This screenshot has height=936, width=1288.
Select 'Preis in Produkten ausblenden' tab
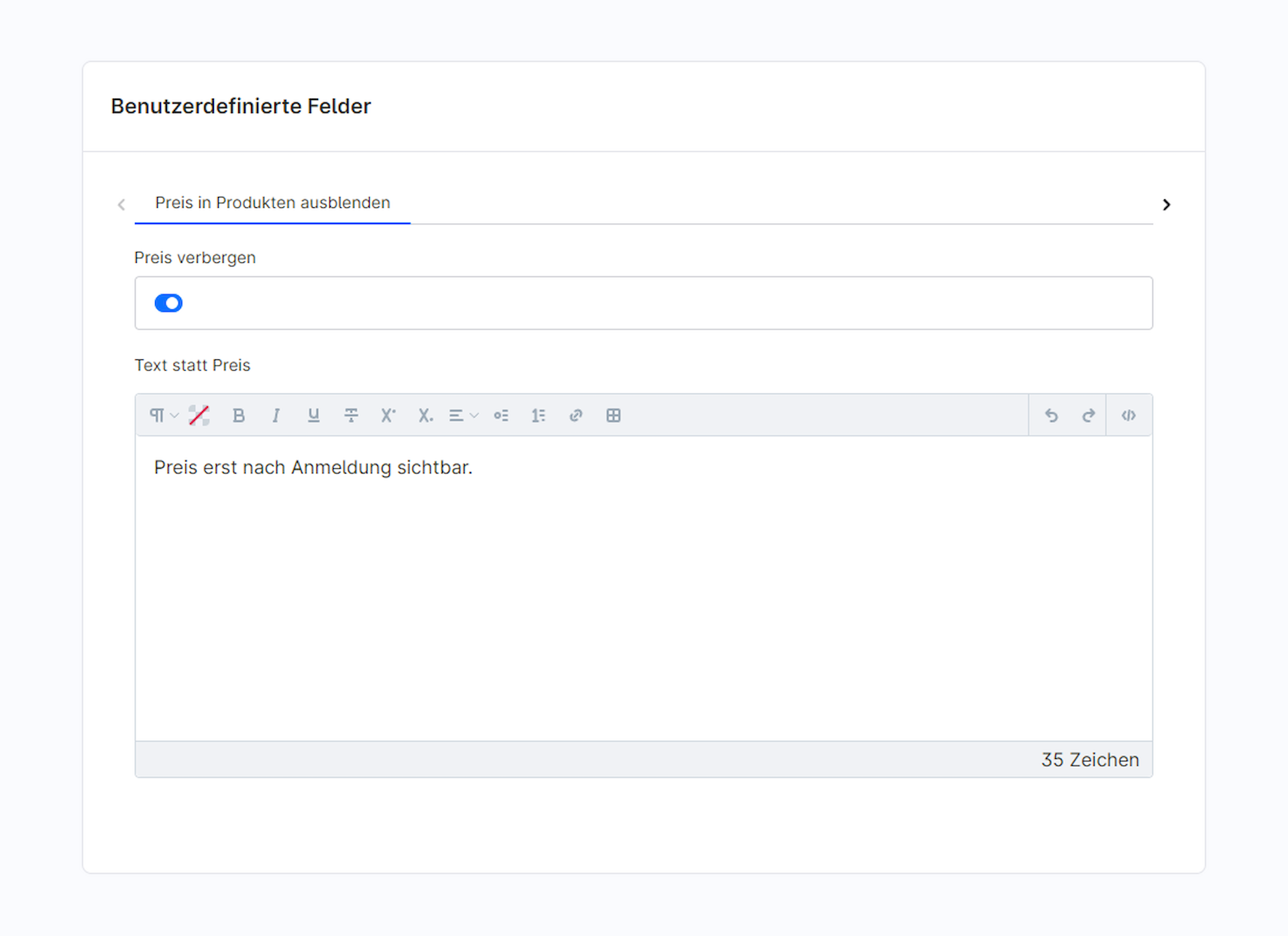(272, 203)
